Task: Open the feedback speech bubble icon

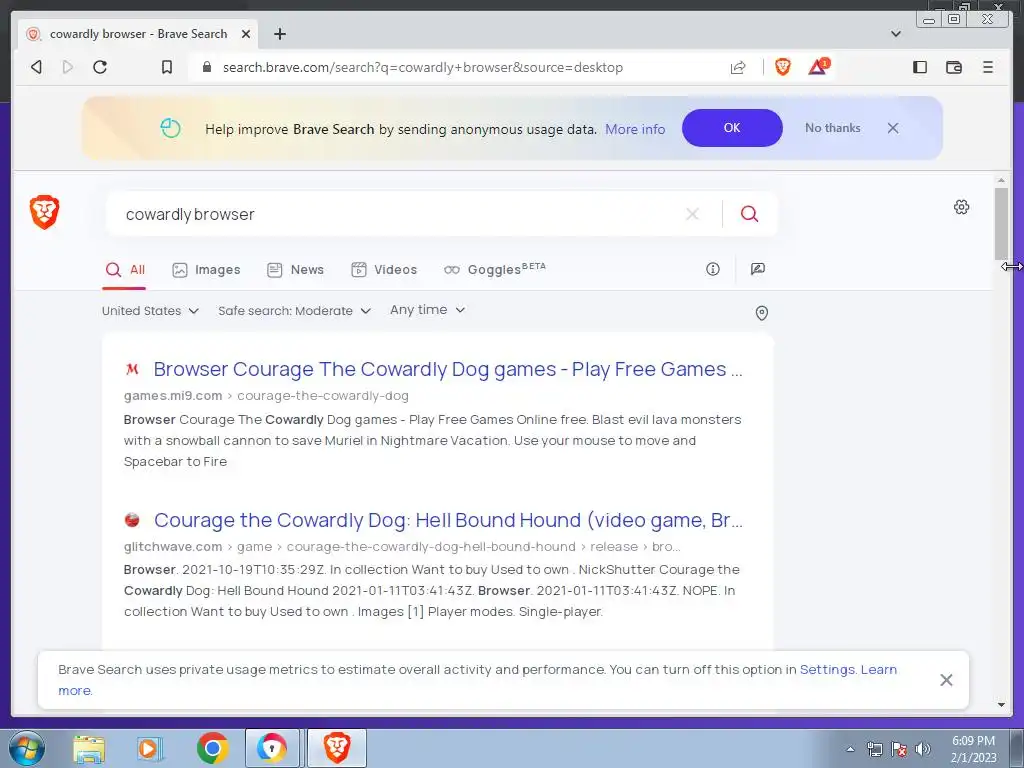Action: (758, 269)
